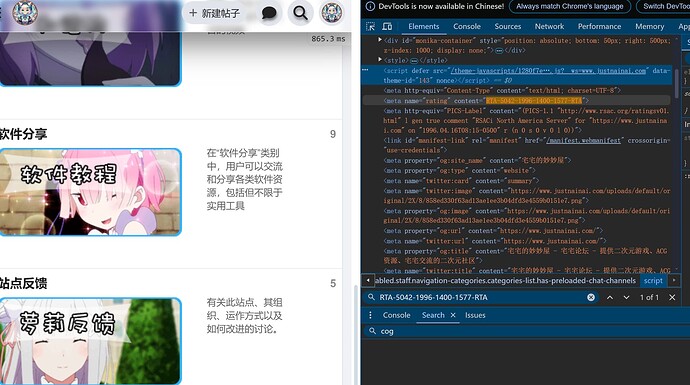
Task: Select the og:url meta line
Action: click(x=493, y=231)
